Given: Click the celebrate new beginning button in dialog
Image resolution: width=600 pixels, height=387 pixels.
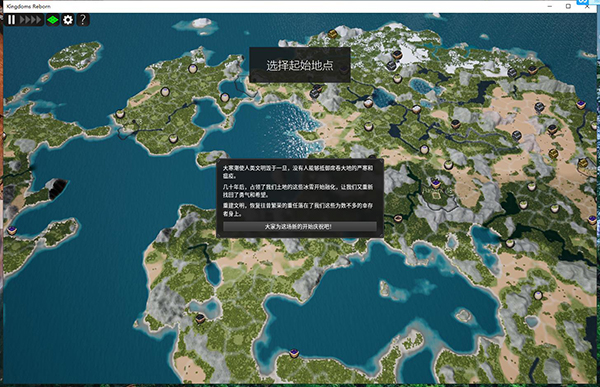Looking at the screenshot, I should click(300, 227).
